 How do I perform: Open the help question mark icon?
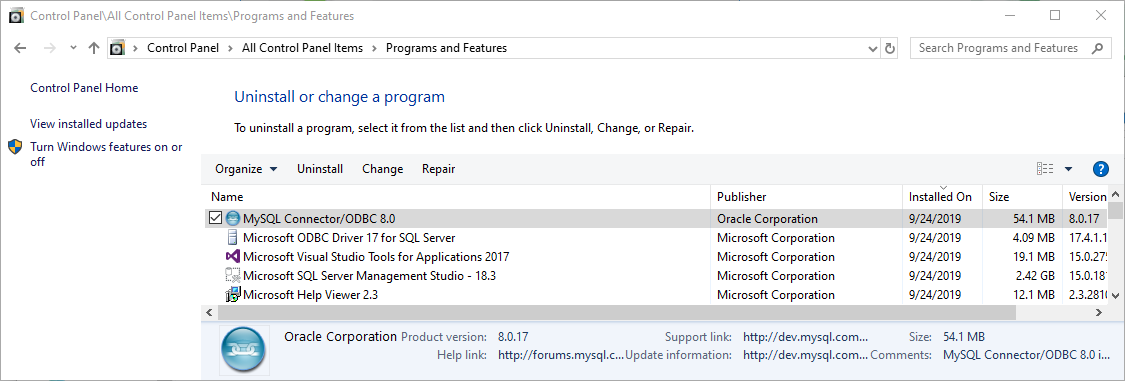1101,169
